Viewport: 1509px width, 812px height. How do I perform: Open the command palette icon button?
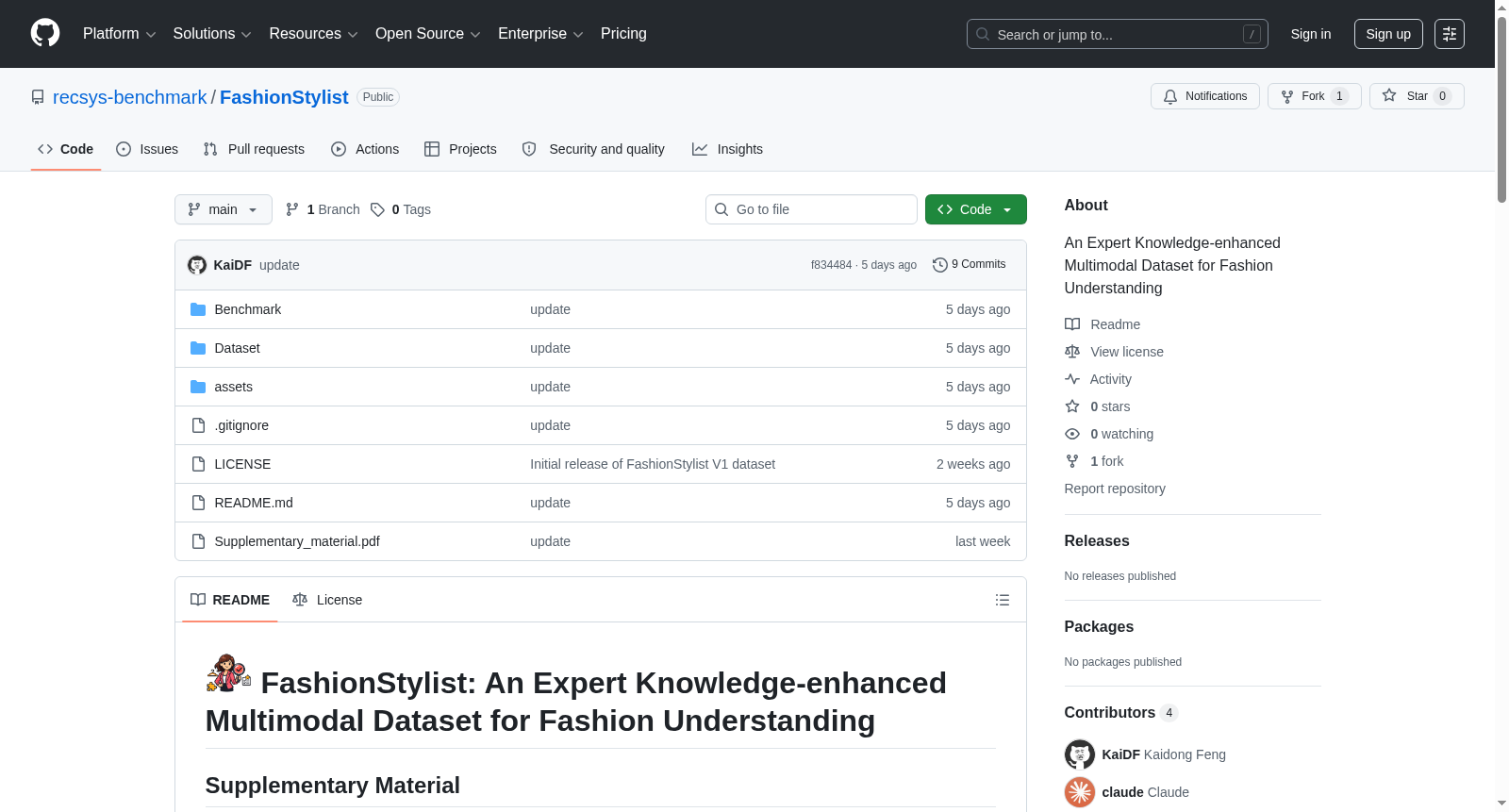pos(1449,34)
